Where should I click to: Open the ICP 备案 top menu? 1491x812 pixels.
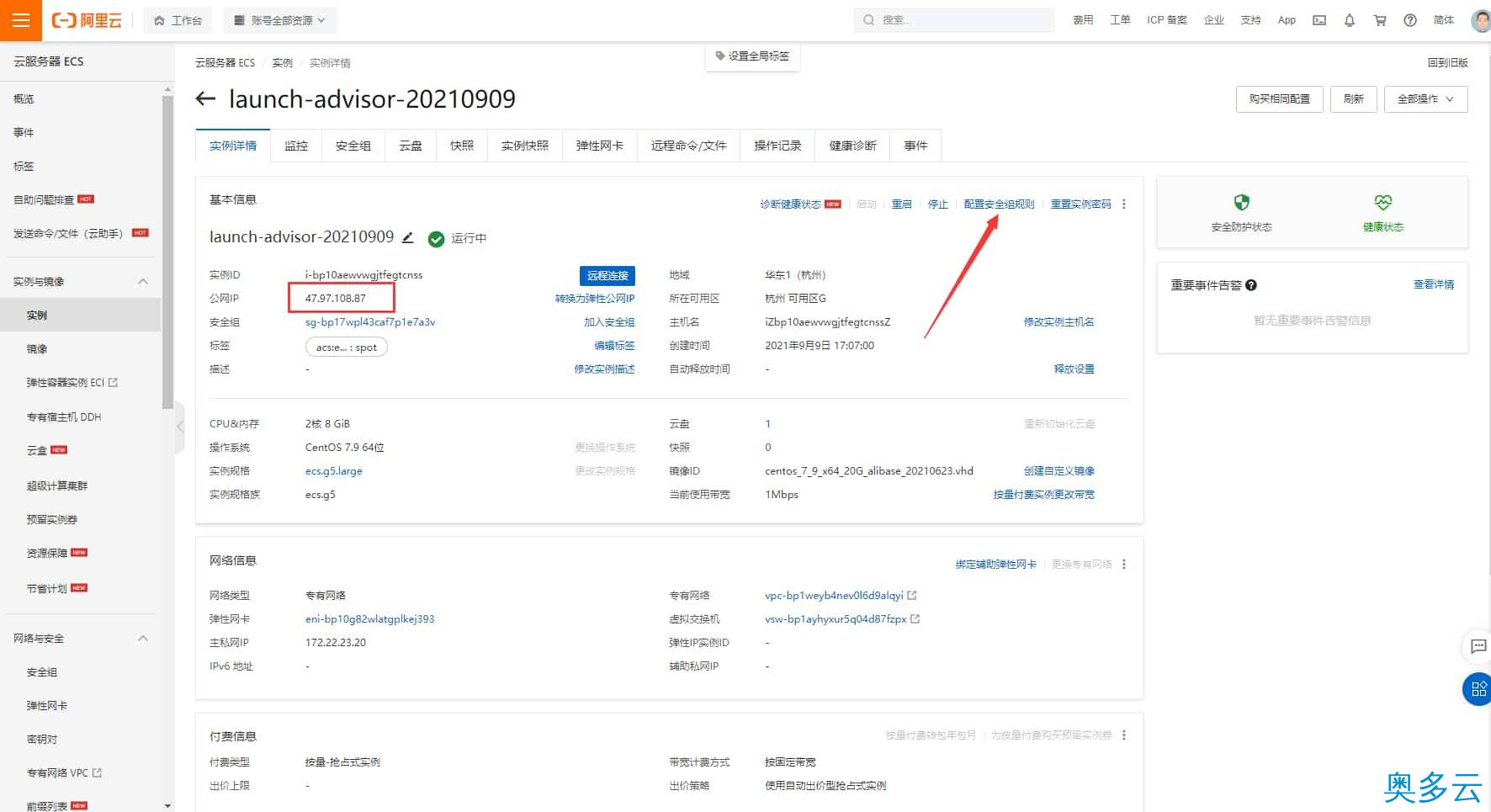[1167, 20]
